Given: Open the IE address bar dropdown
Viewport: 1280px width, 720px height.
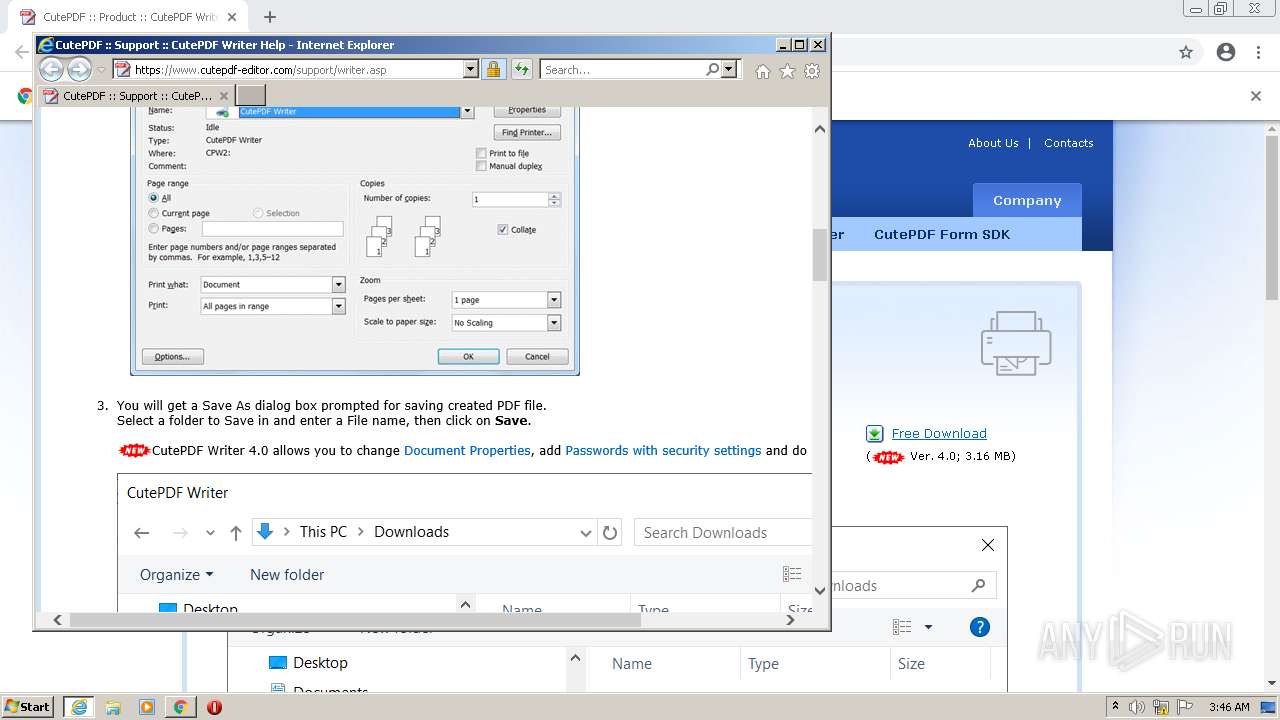Looking at the screenshot, I should pos(471,69).
